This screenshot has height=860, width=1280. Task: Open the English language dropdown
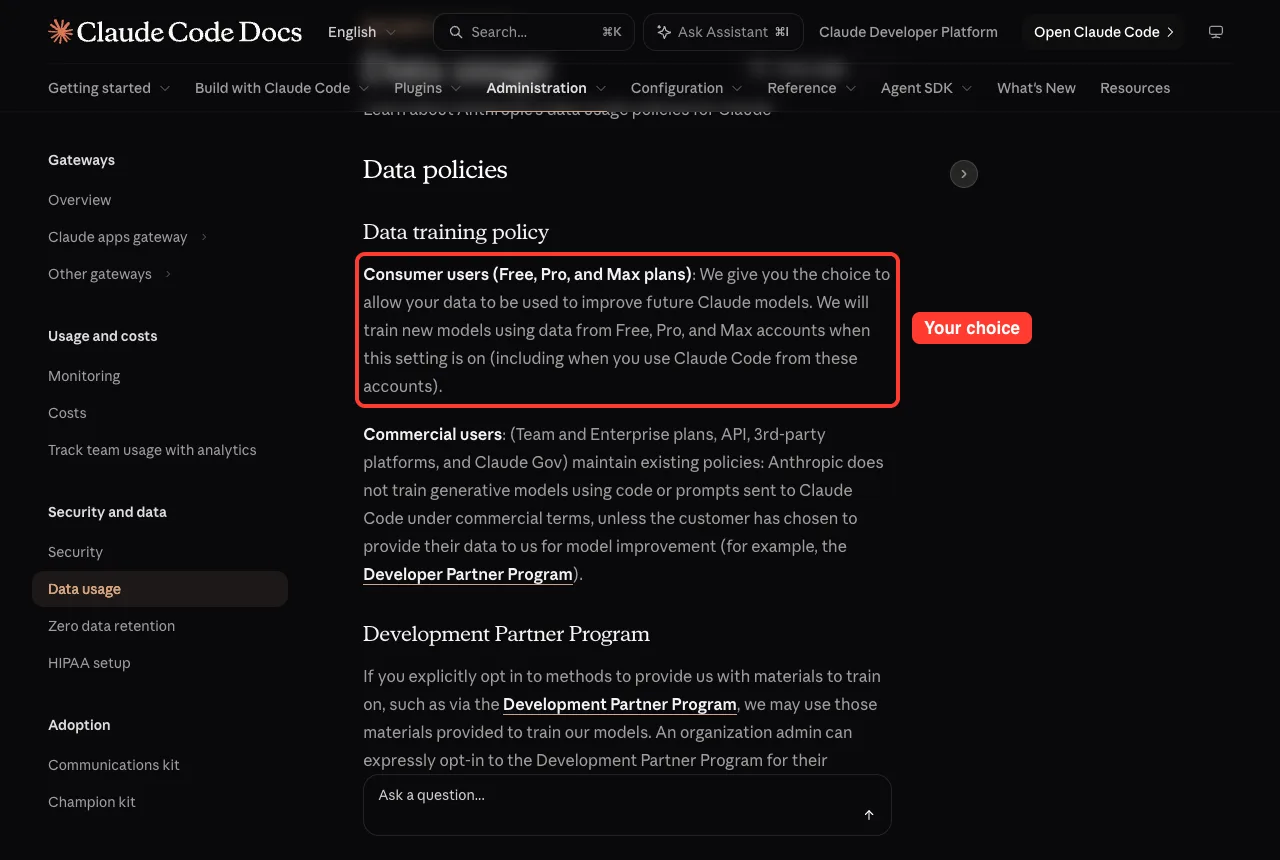coord(362,32)
